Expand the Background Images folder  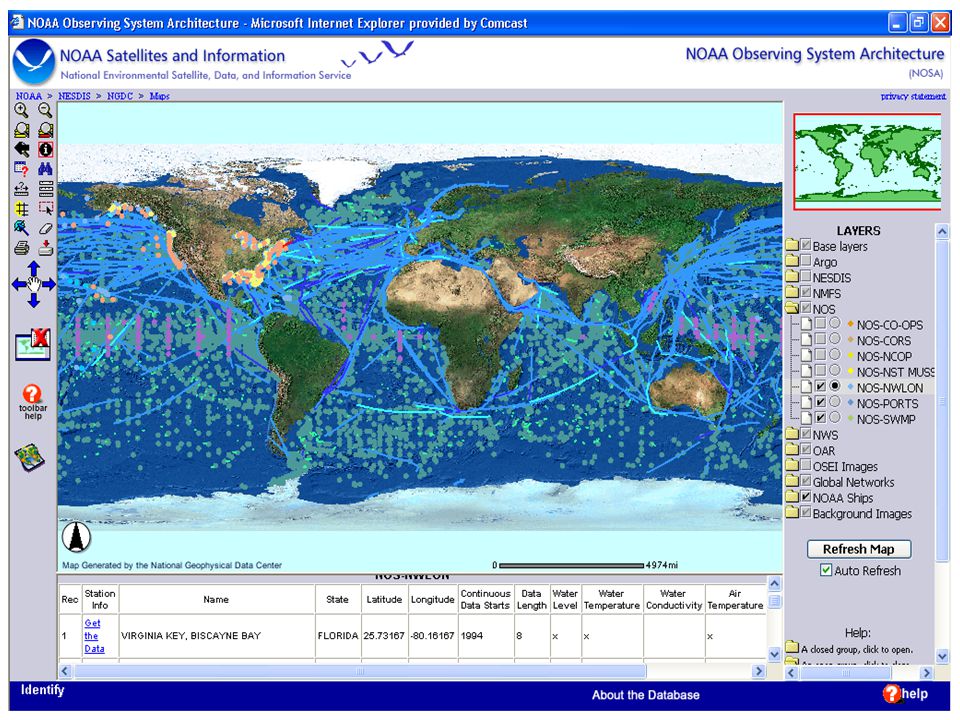(792, 513)
